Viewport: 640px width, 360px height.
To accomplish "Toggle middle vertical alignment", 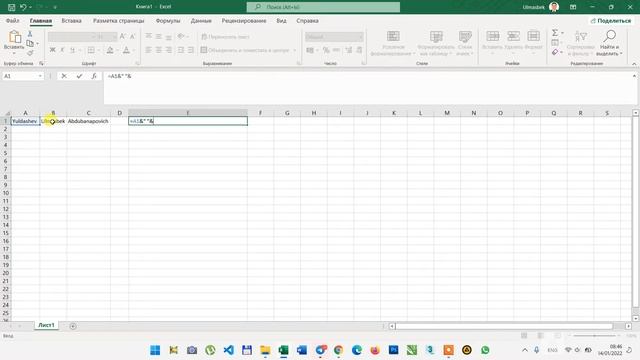I will [159, 36].
